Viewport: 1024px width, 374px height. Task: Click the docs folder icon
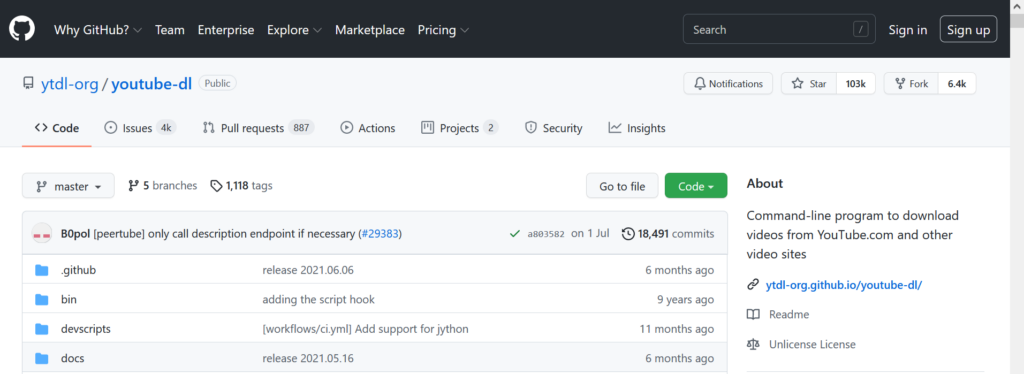click(x=42, y=358)
